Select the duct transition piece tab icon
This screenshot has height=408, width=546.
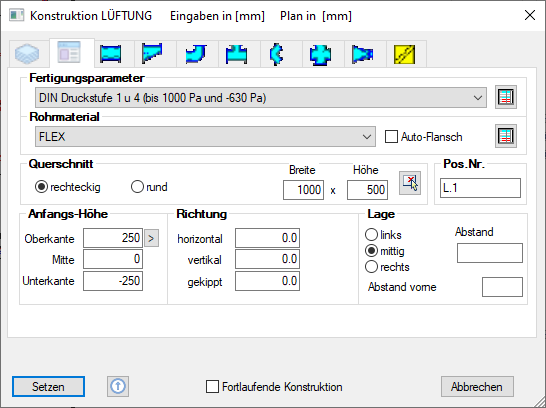pyautogui.click(x=152, y=53)
